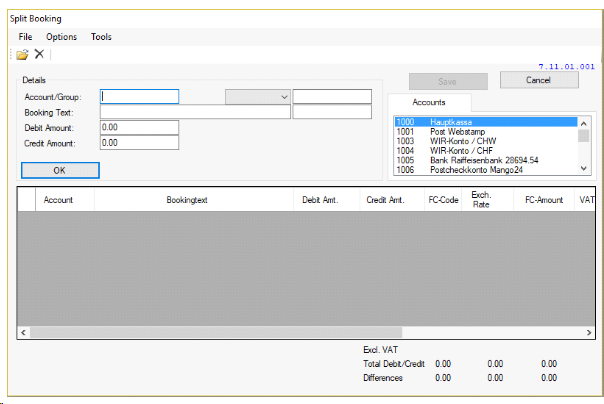Image resolution: width=604 pixels, height=404 pixels.
Task: Click the accounts list scroll-down arrow
Action: click(584, 168)
